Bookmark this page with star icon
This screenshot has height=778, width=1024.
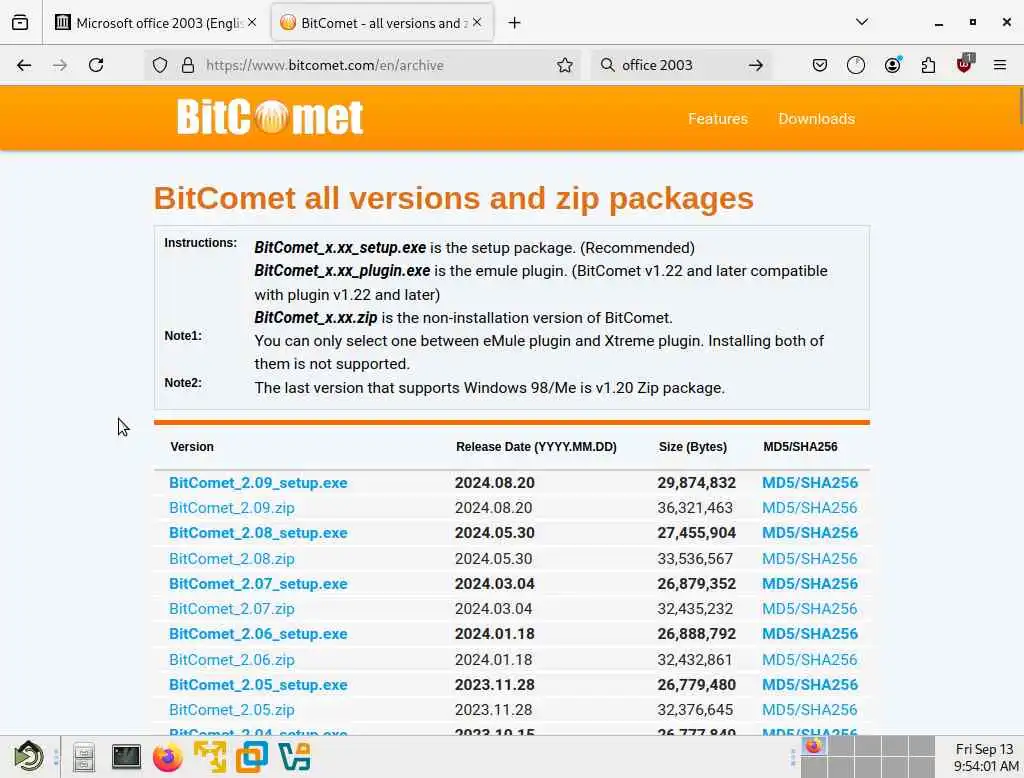[565, 65]
